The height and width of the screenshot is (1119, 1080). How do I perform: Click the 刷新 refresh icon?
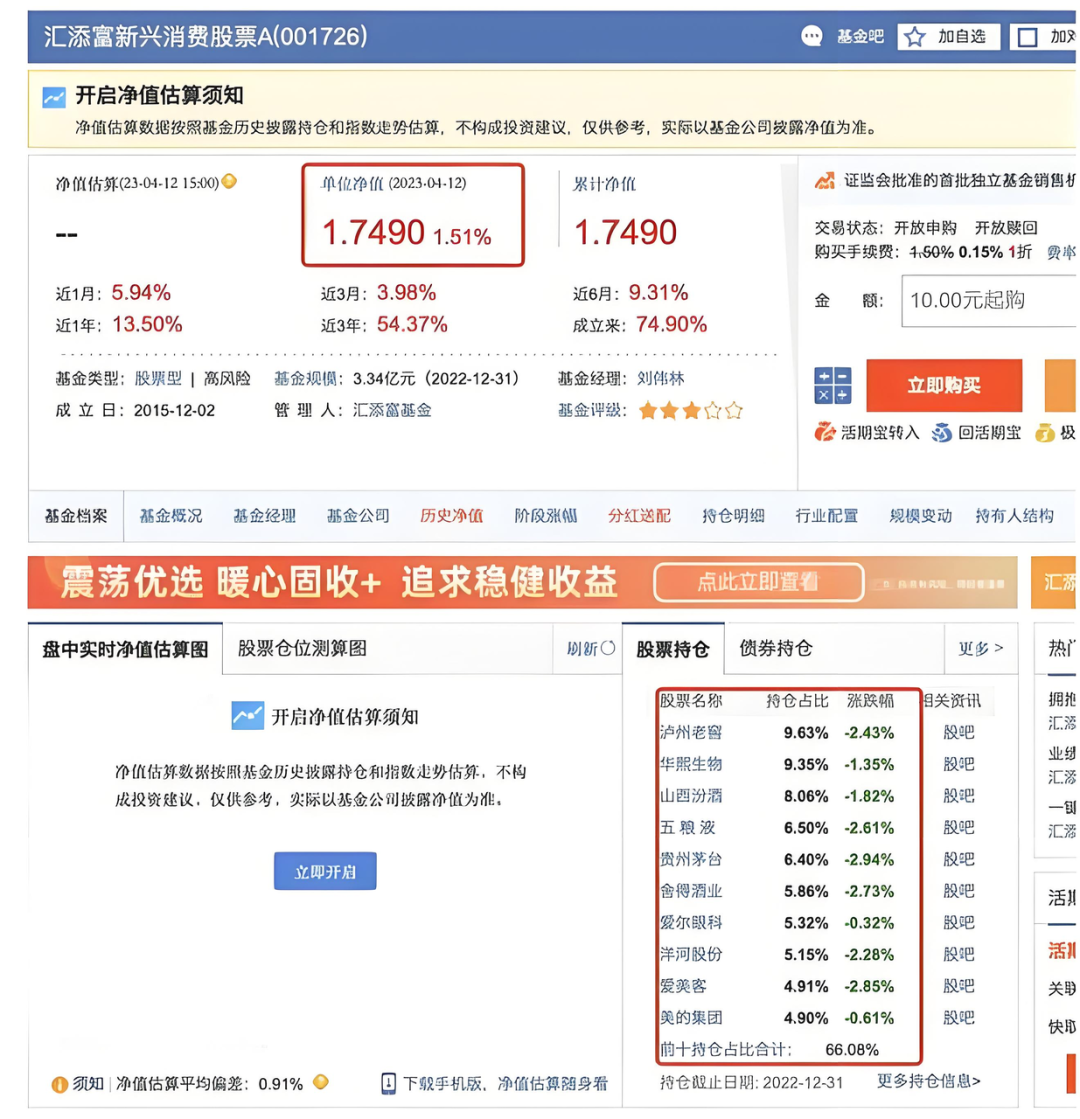pyautogui.click(x=607, y=648)
